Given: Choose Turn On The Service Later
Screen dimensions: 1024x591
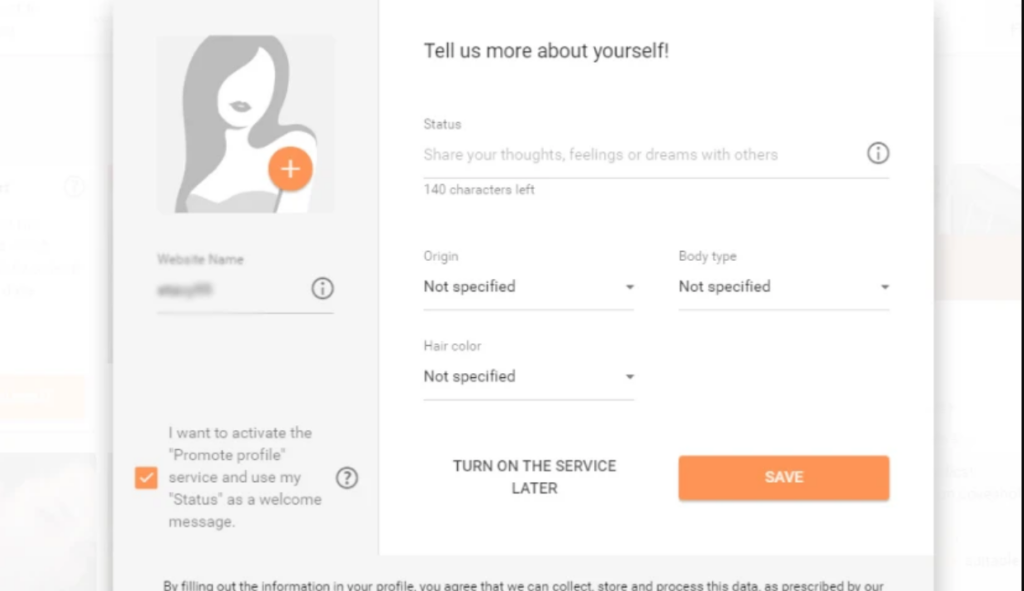Looking at the screenshot, I should pyautogui.click(x=534, y=477).
